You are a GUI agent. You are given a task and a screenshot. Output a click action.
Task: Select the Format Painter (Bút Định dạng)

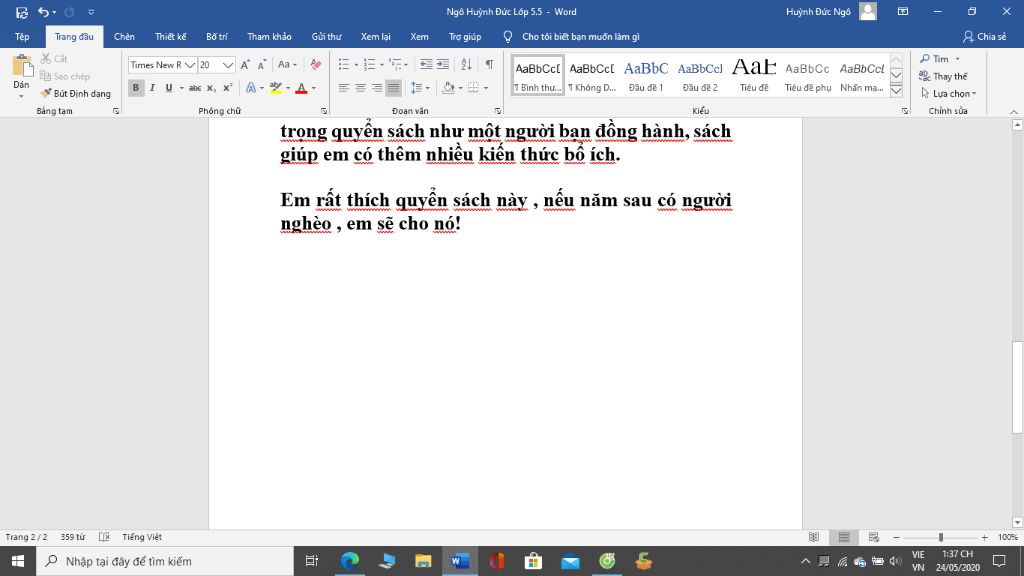75,93
